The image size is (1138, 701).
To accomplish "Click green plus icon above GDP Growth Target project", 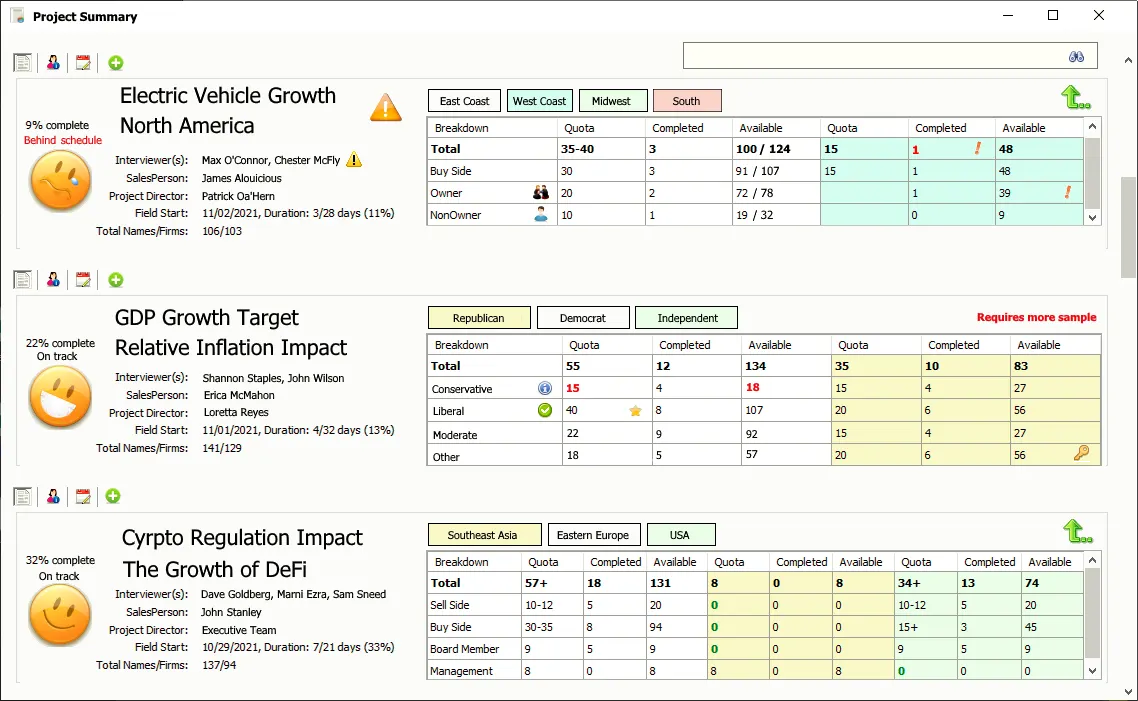I will [x=115, y=280].
